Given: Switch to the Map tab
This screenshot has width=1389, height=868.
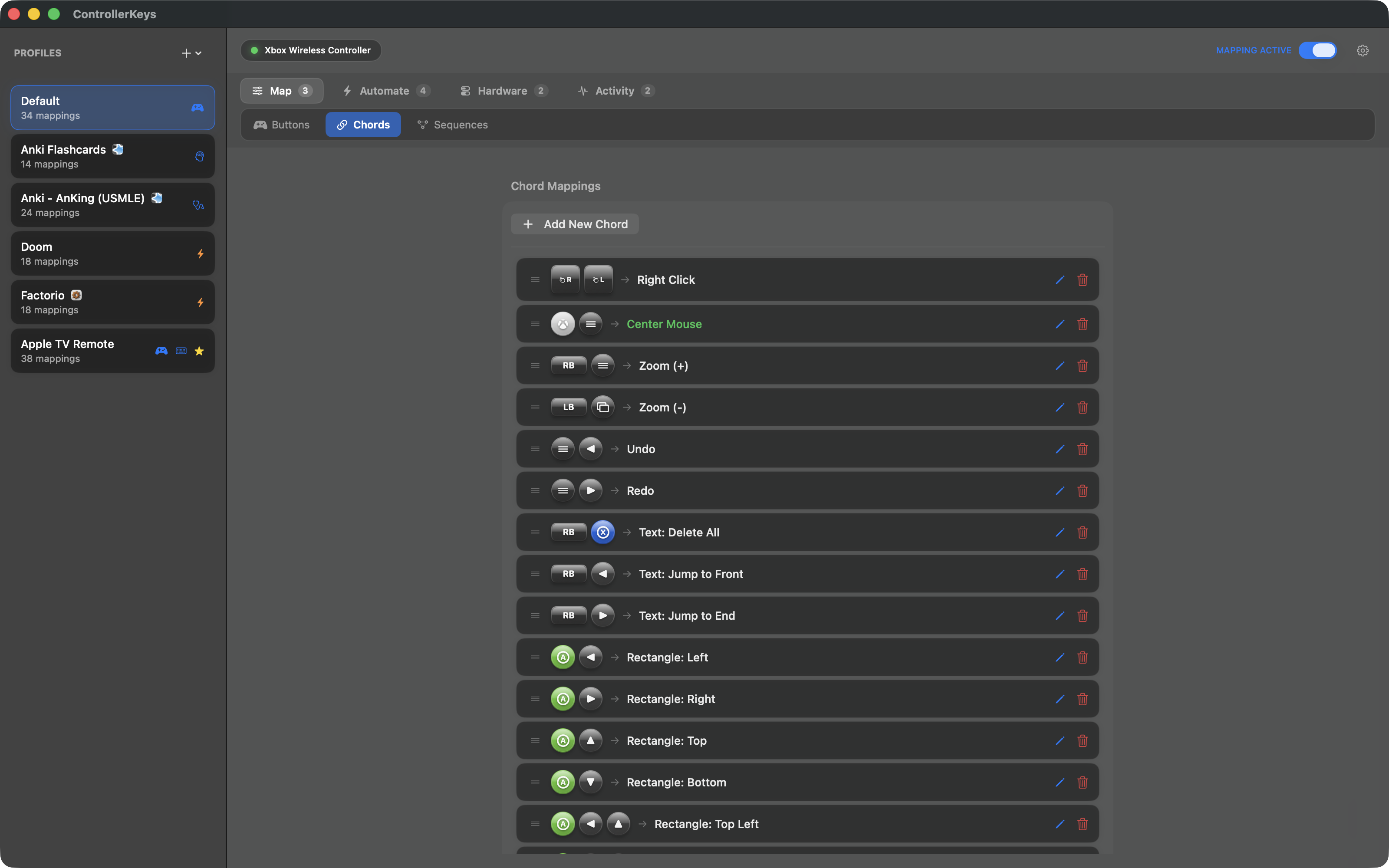Looking at the screenshot, I should coord(282,91).
